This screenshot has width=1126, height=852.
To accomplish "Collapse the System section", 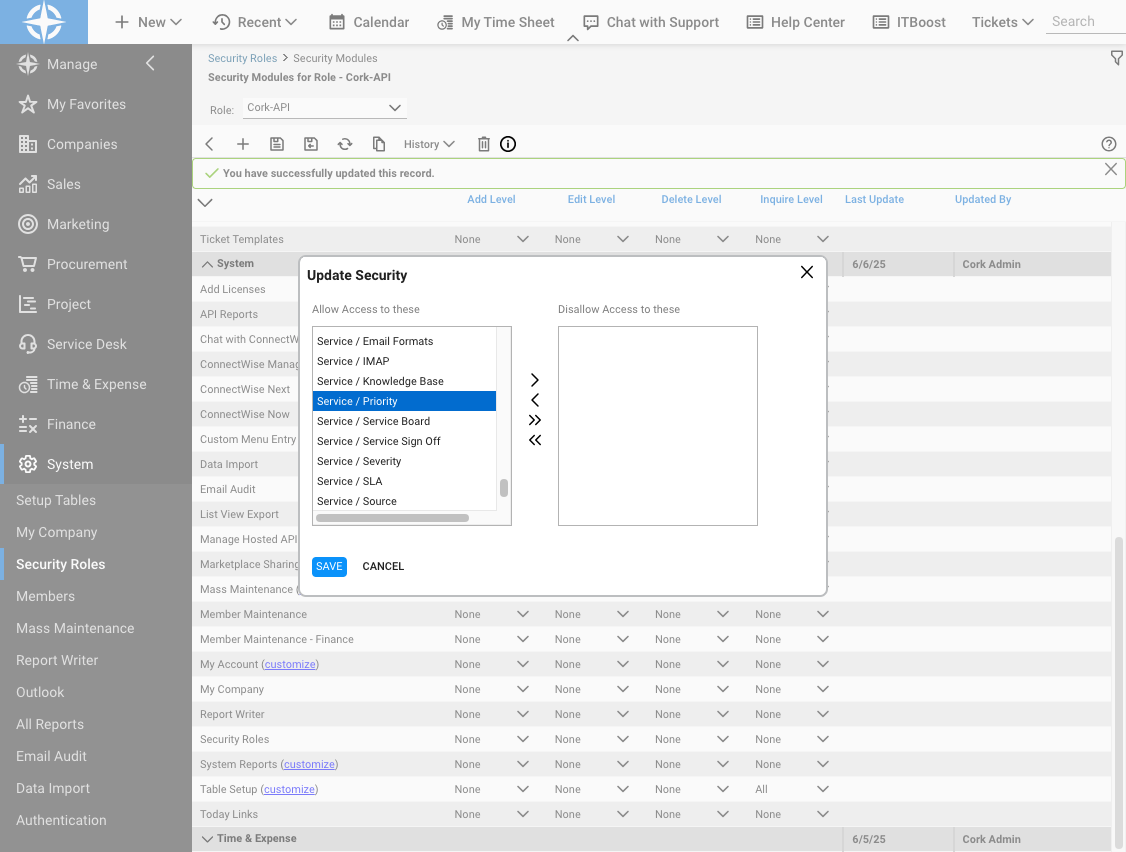I will tap(207, 264).
